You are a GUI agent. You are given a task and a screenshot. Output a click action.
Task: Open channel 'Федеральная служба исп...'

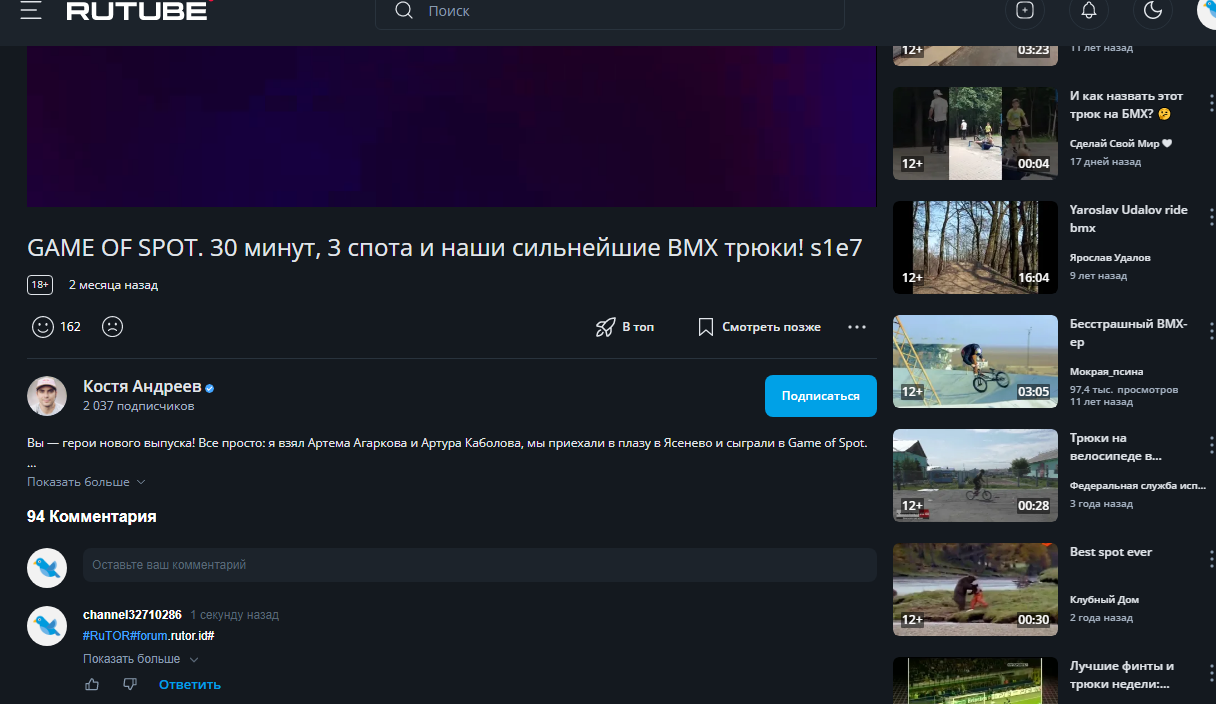(x=1138, y=485)
